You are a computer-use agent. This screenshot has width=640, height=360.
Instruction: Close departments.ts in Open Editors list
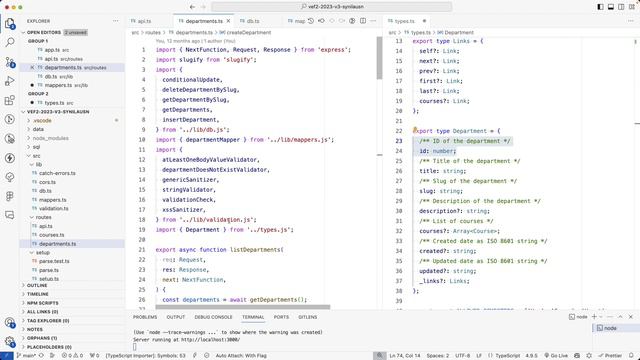32,68
